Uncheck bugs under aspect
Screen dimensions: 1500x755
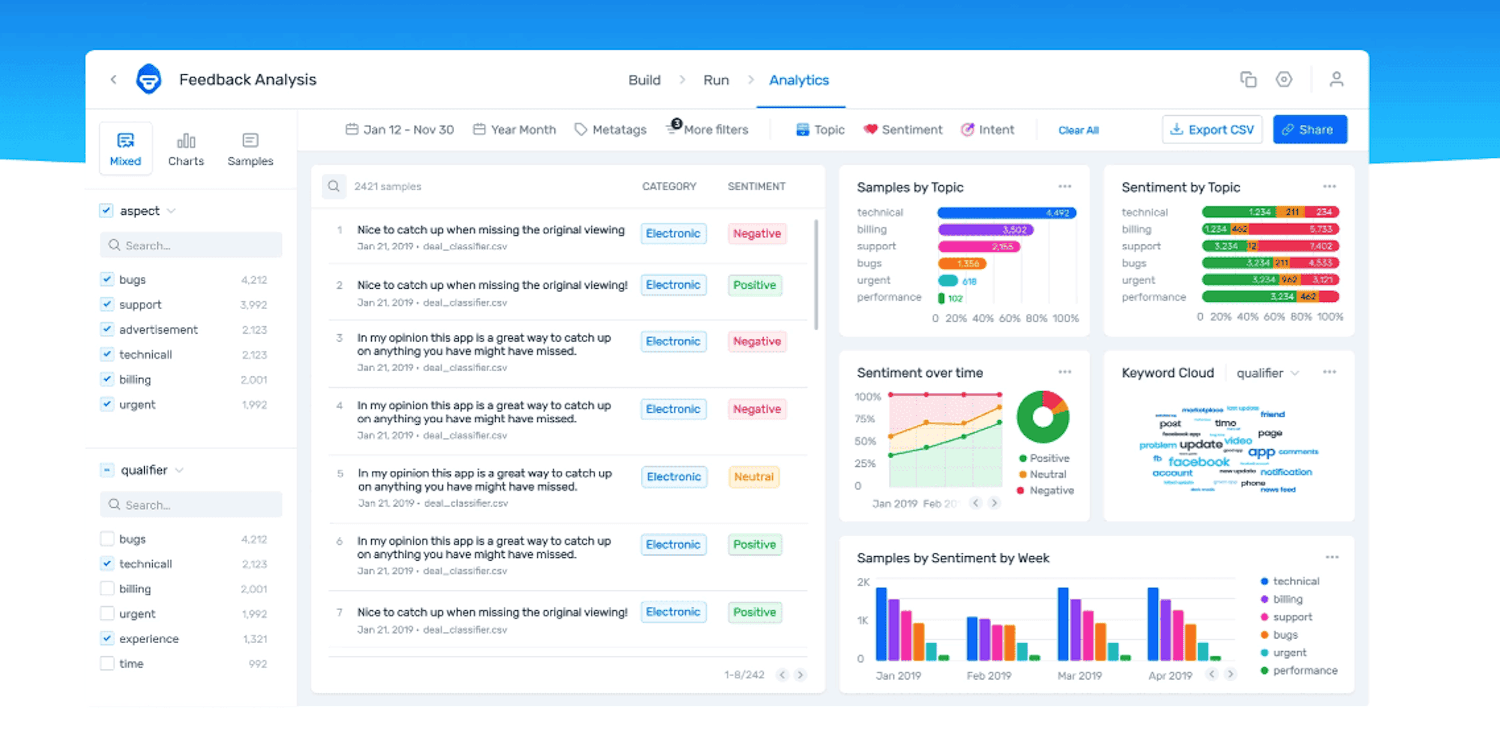pyautogui.click(x=106, y=280)
